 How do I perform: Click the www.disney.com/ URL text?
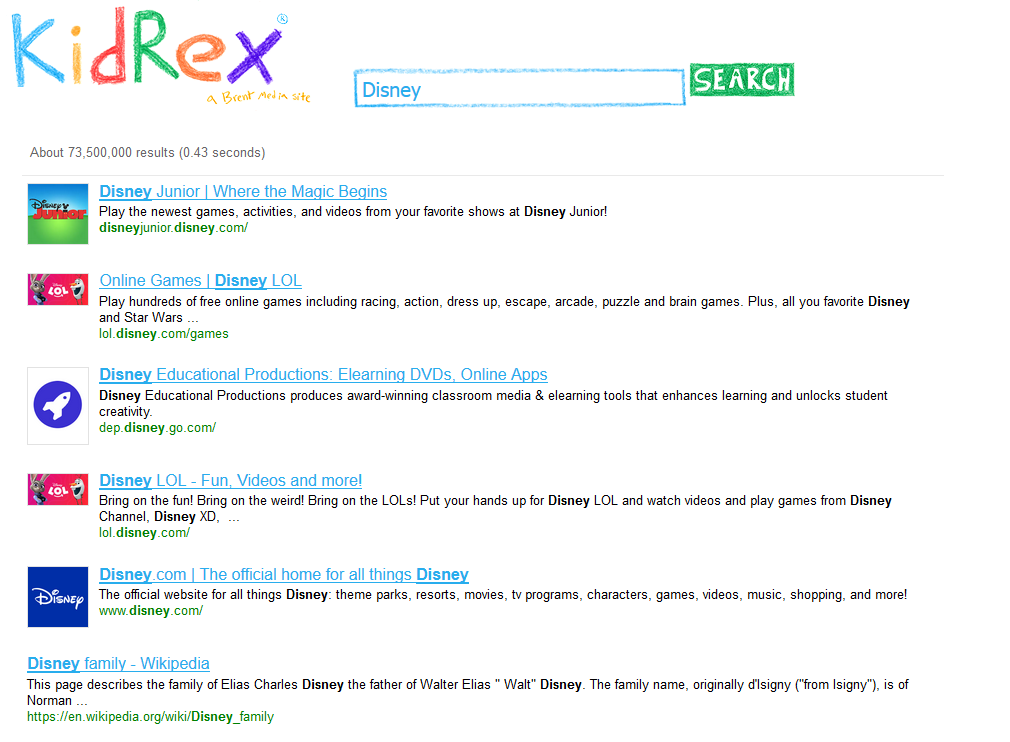coord(151,611)
